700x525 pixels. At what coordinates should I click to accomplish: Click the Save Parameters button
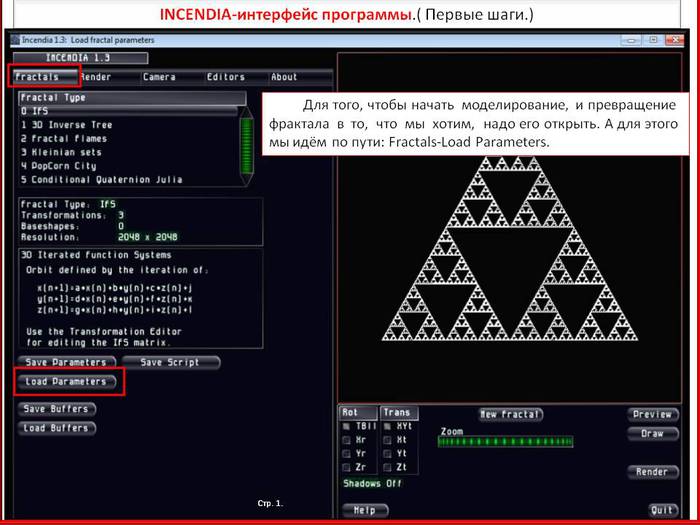pyautogui.click(x=66, y=362)
